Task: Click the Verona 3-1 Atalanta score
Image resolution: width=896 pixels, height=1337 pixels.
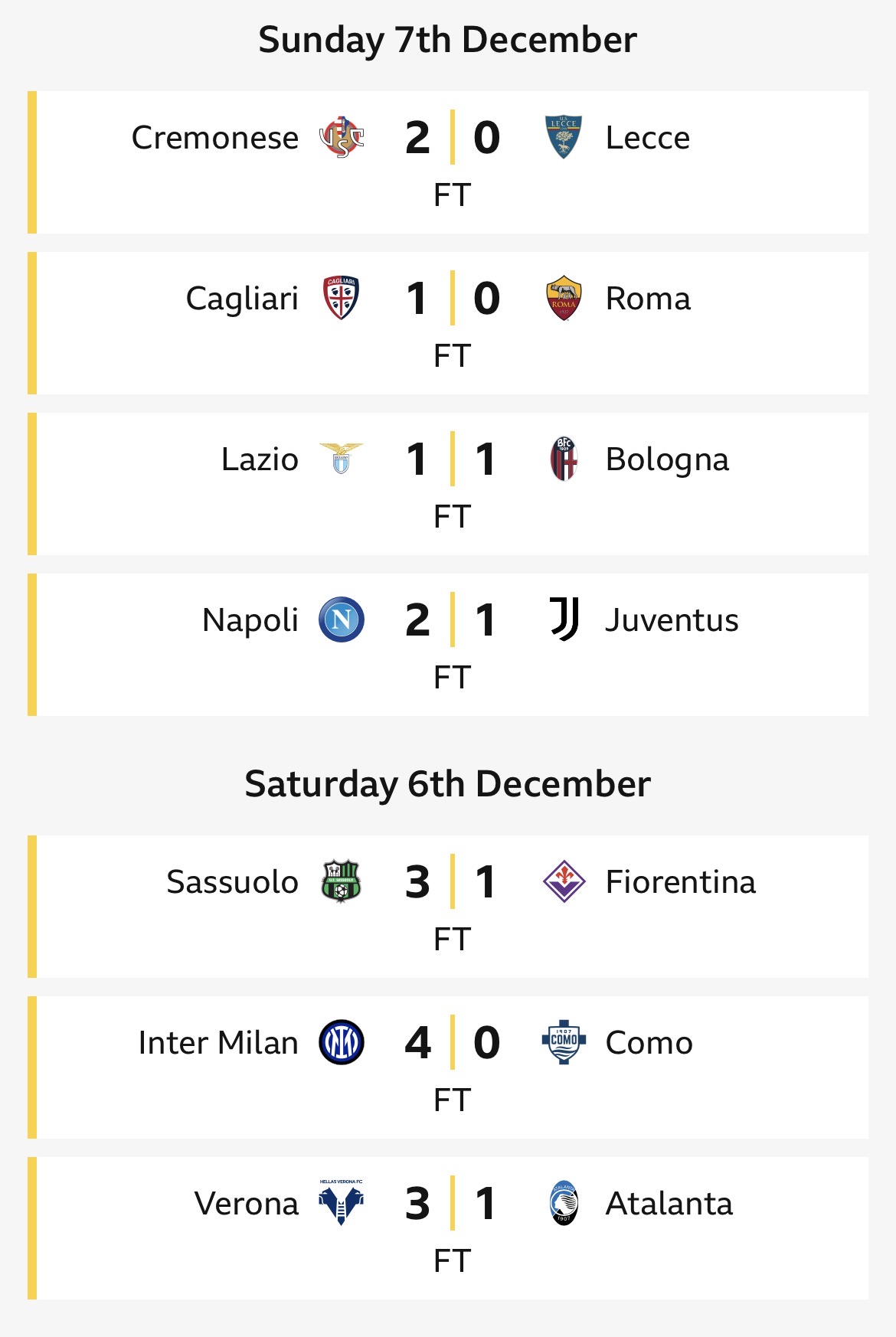Action: point(452,1204)
